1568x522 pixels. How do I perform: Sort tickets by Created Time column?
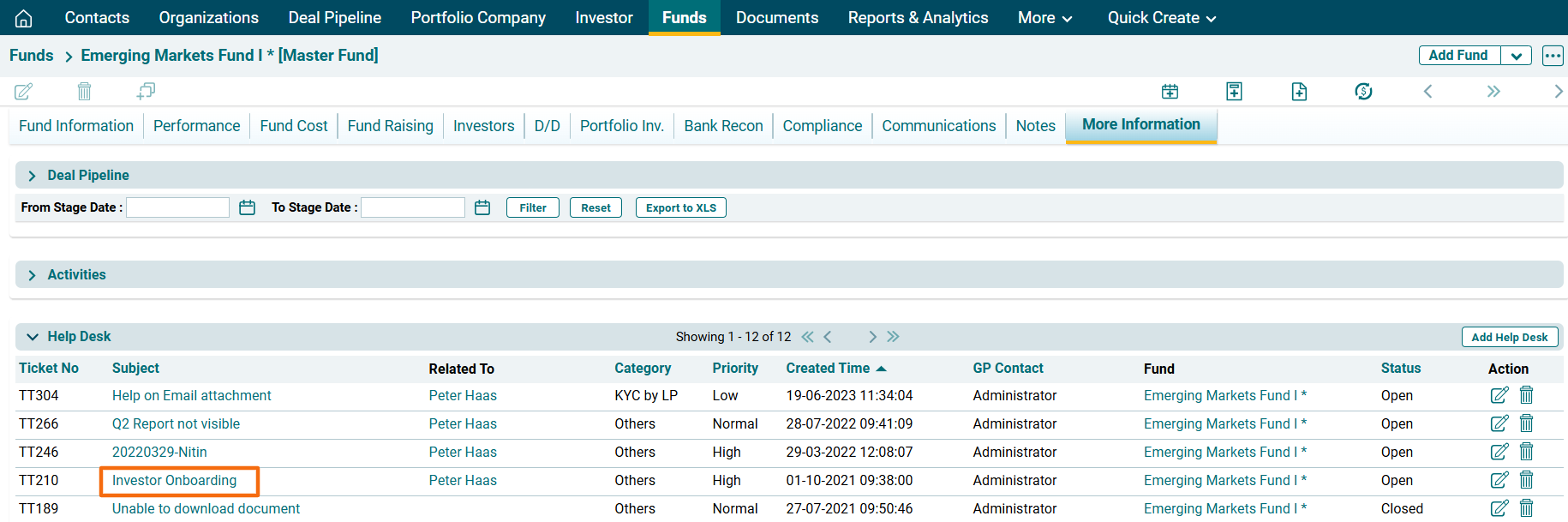point(828,369)
